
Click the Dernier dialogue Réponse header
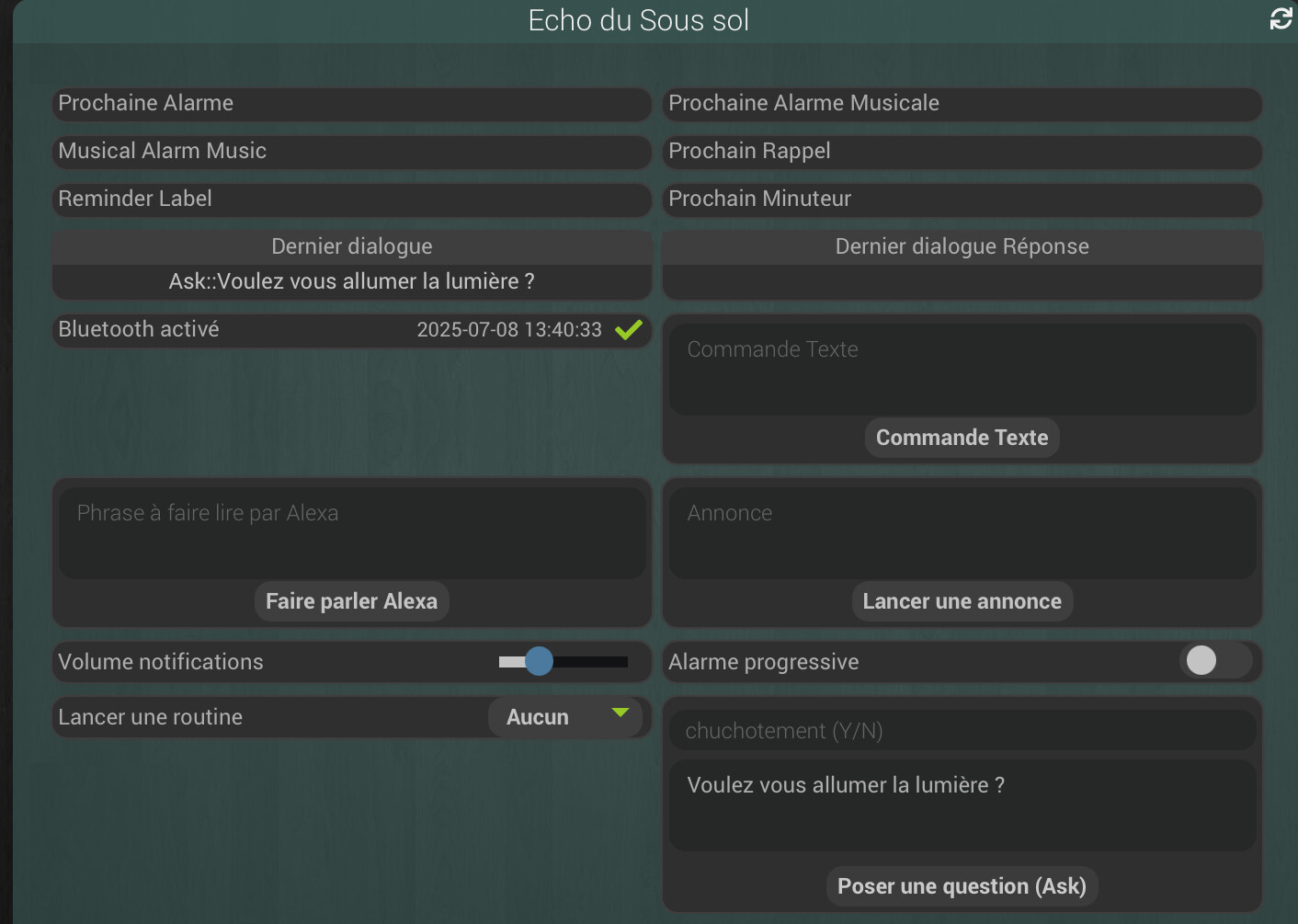[x=962, y=246]
